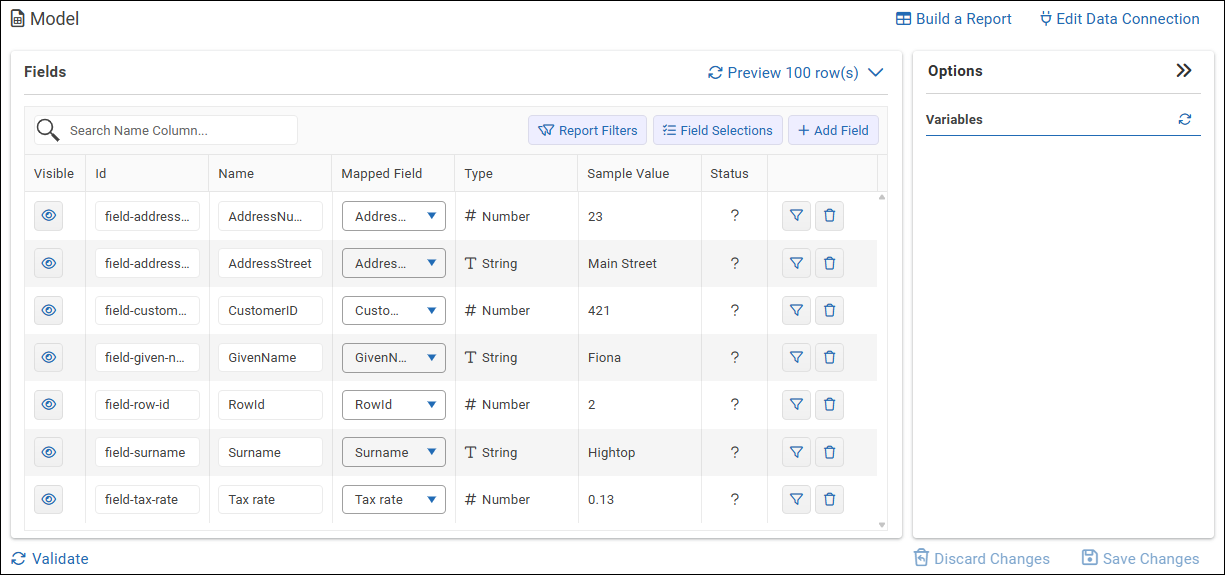The image size is (1225, 575).
Task: Refresh the Variables list
Action: coord(1185,119)
